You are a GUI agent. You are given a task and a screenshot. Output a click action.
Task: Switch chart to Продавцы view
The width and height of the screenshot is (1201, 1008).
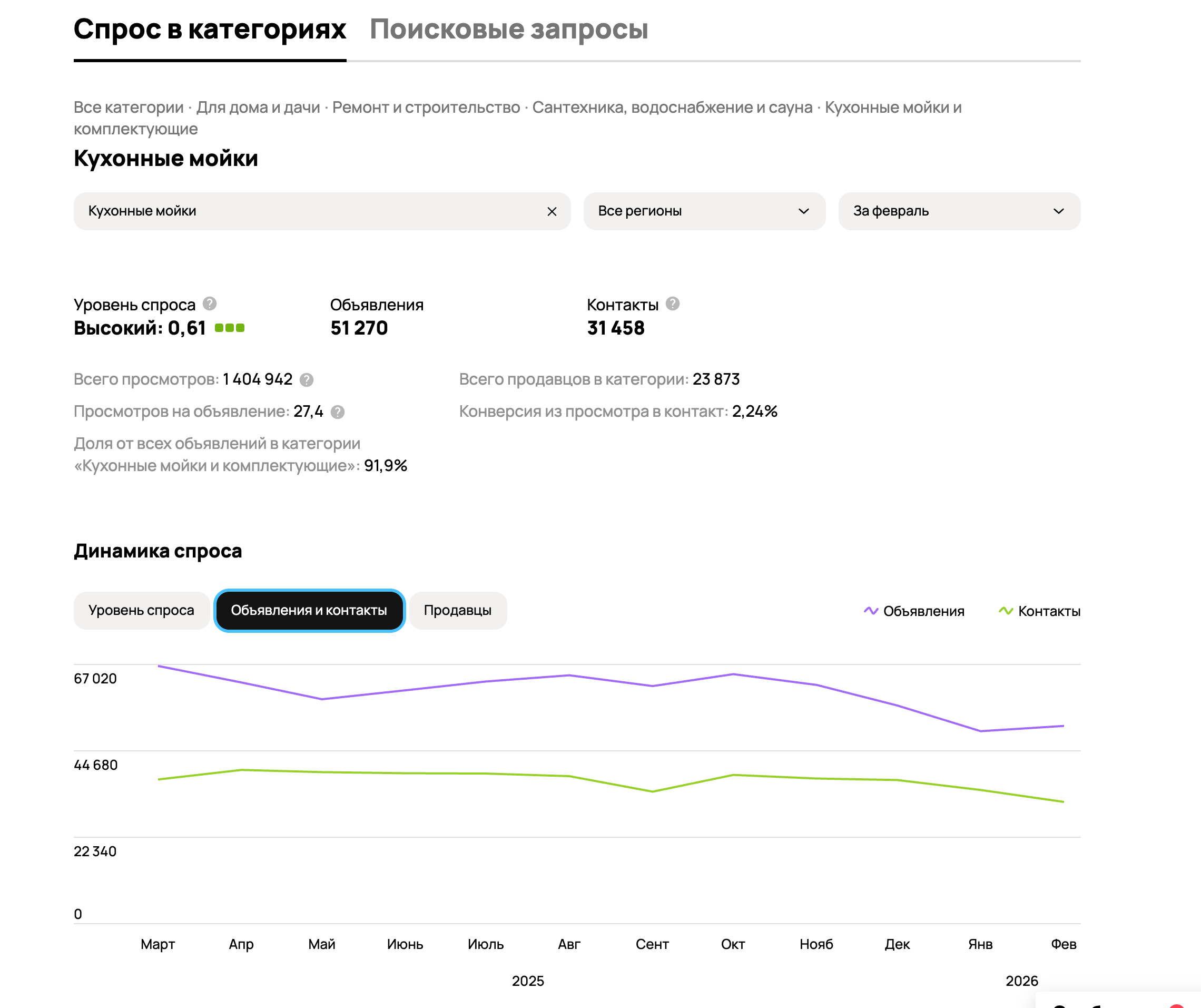click(x=458, y=610)
